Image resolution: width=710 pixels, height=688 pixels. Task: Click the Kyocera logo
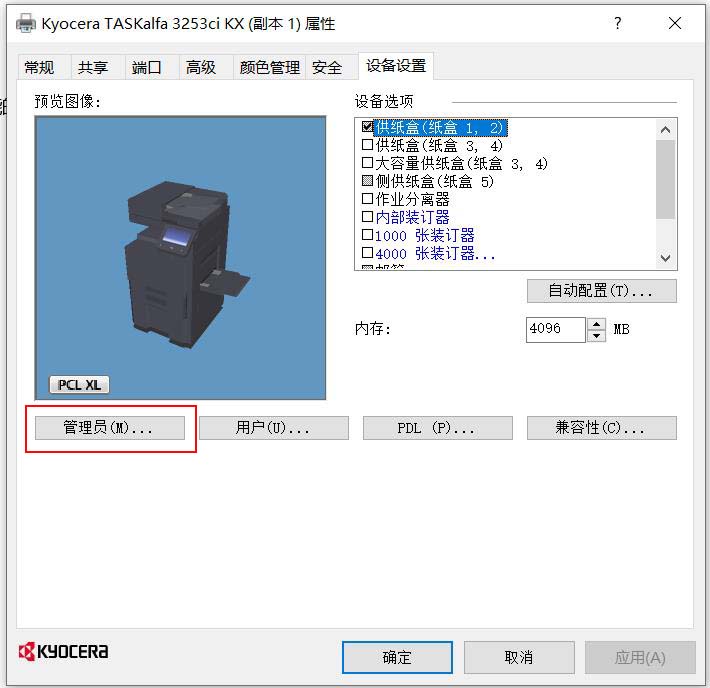pos(64,652)
